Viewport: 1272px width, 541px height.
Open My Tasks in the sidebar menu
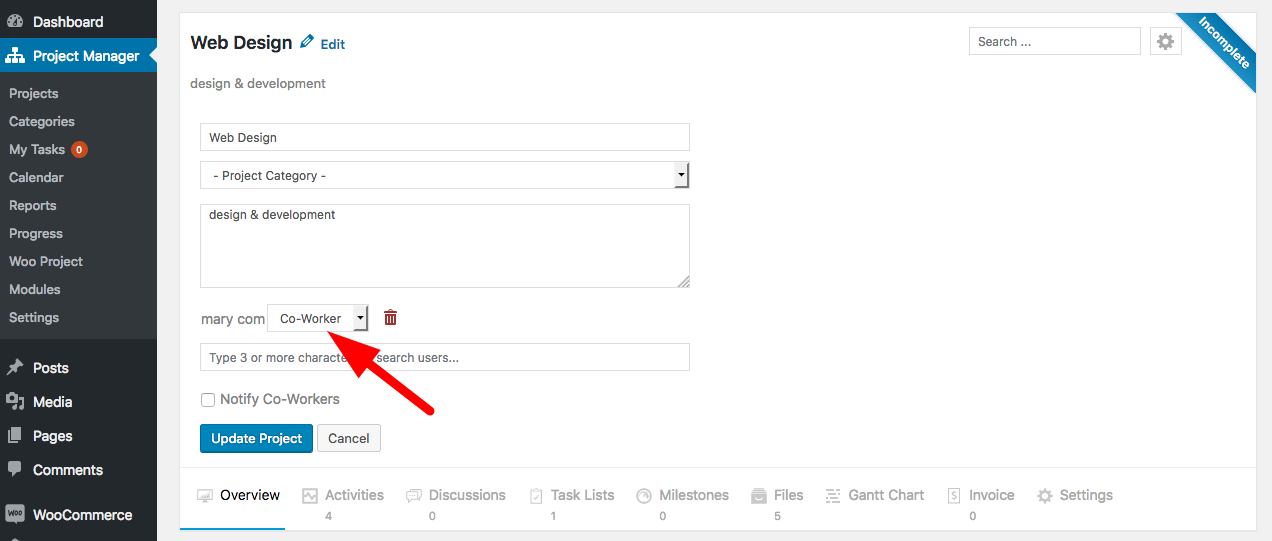[37, 149]
